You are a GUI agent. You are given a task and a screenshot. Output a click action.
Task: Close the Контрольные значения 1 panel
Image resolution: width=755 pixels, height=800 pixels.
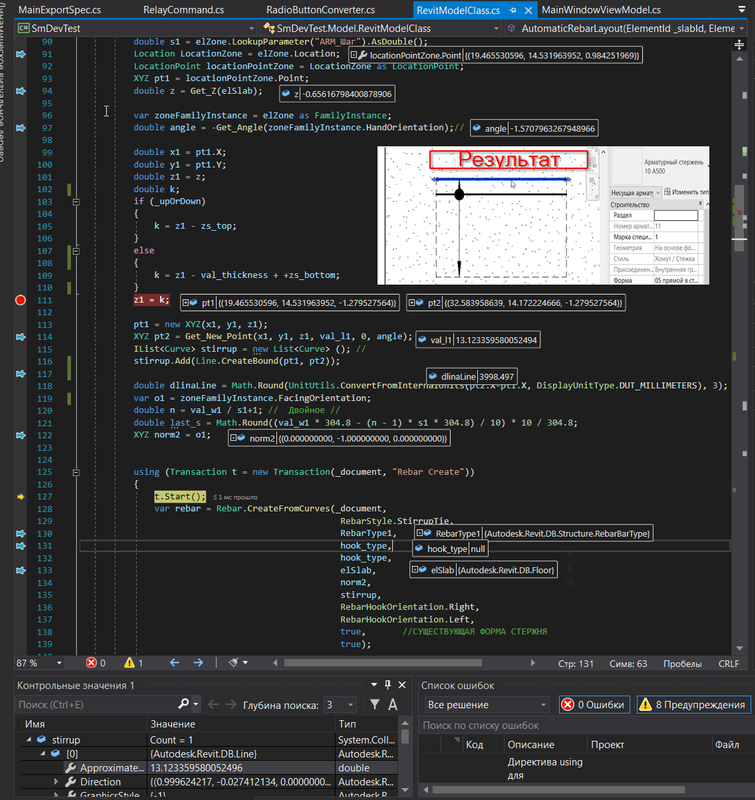(402, 685)
